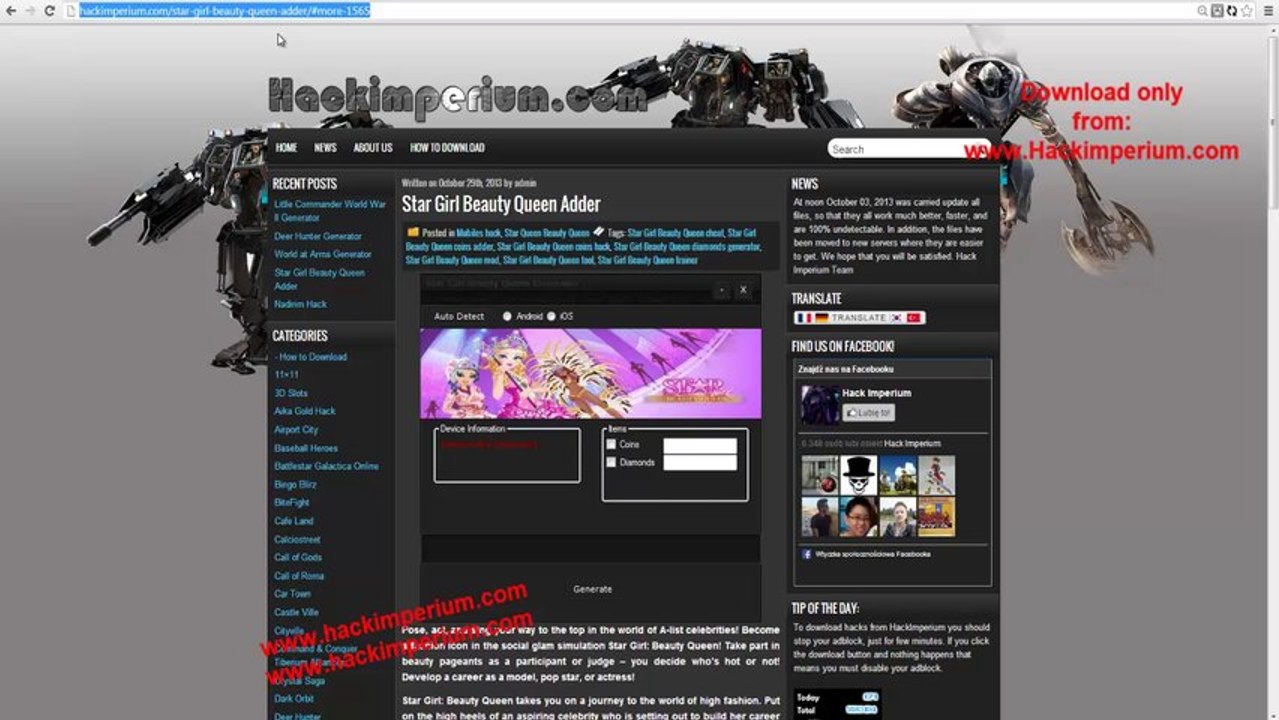Screen dimensions: 1279x720
Task: Open the 'Castle Ville' category
Action: [297, 612]
